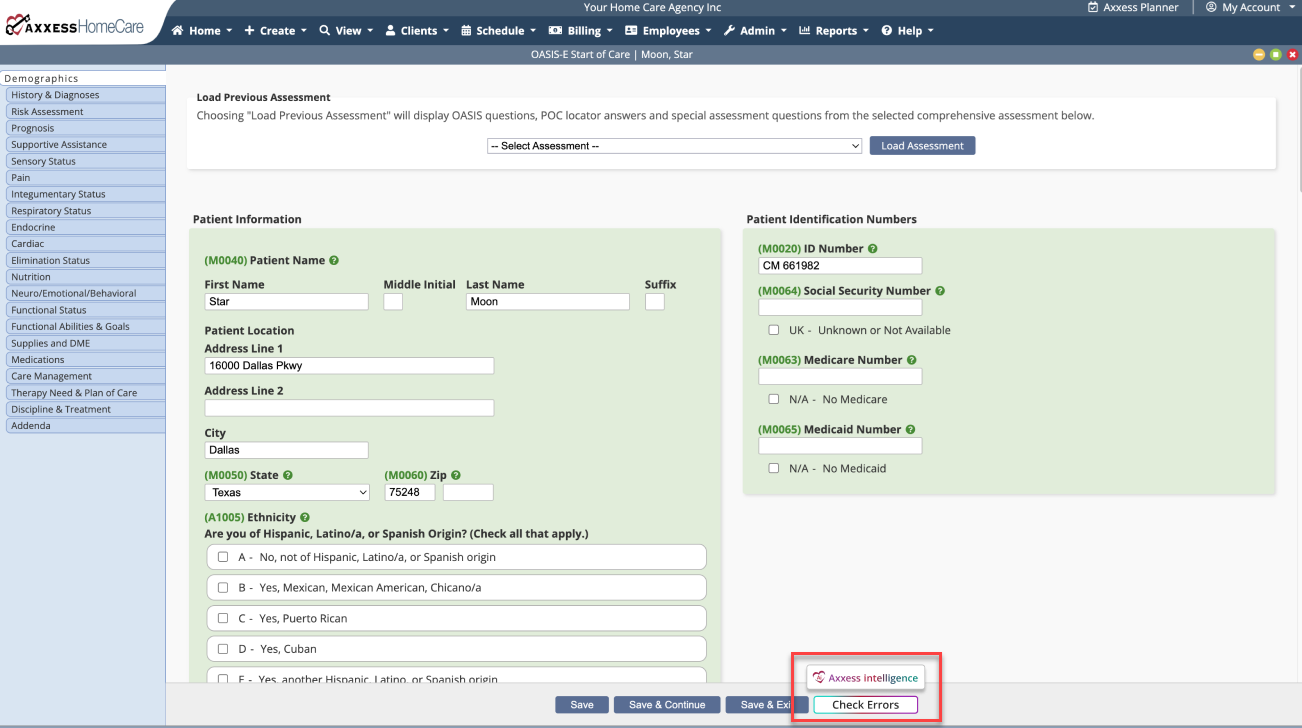Click help icon for Social Security Number
1302x728 pixels.
[940, 291]
